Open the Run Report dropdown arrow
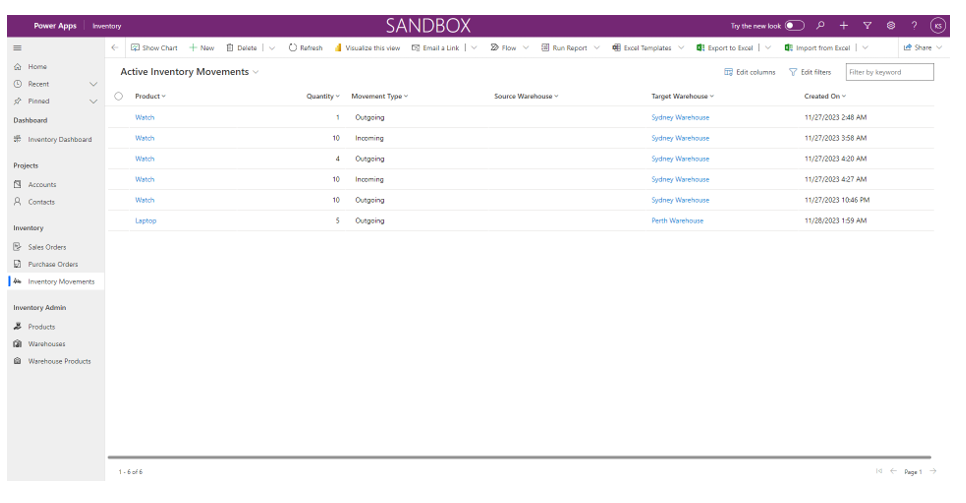 coord(597,48)
